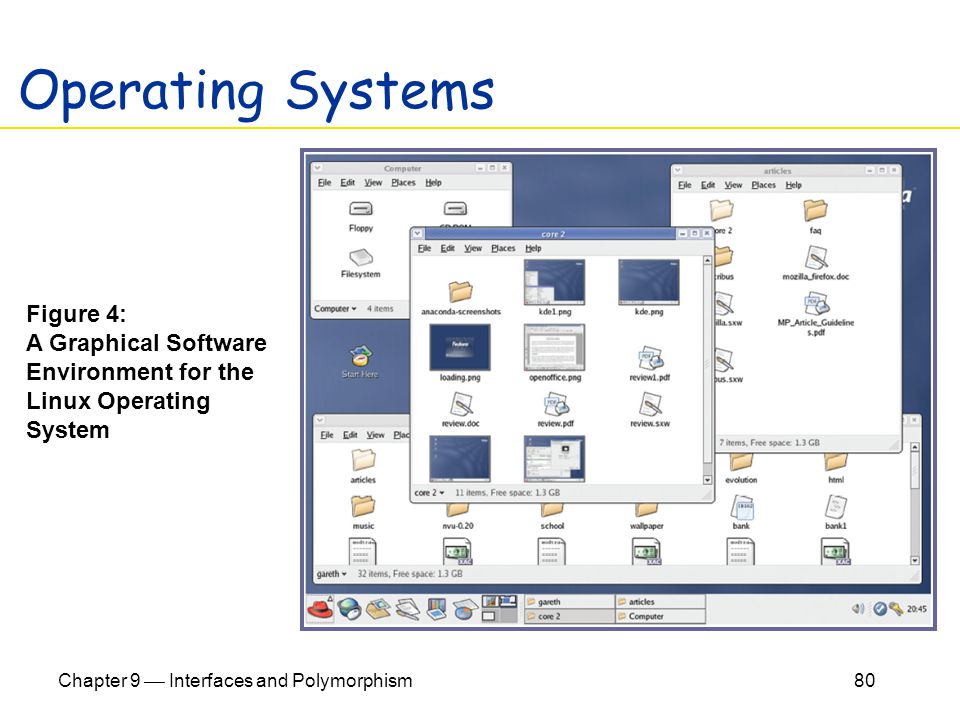This screenshot has height=720, width=960.
Task: Select the bank file in gareth window
Action: pyautogui.click(x=741, y=507)
